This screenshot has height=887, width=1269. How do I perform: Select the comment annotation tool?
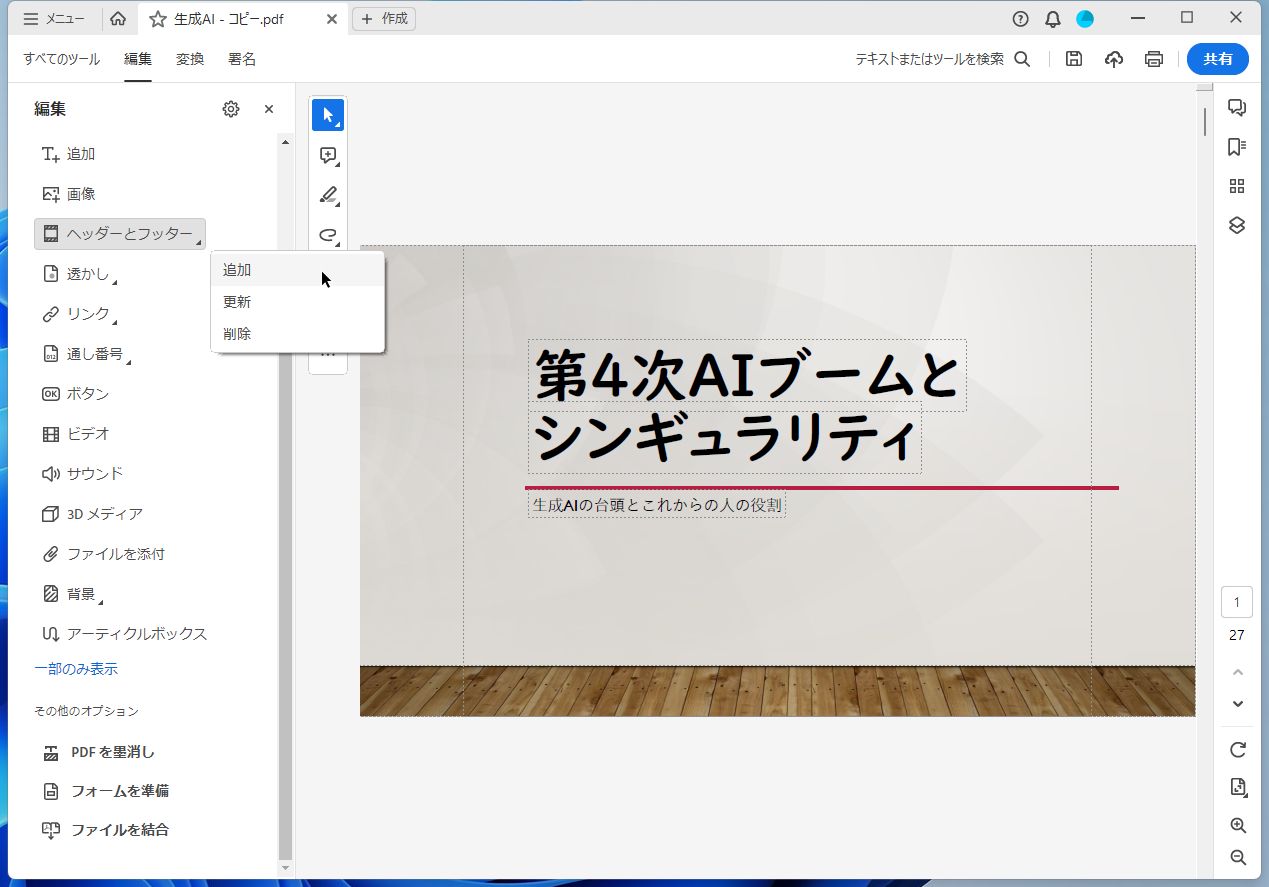pos(328,154)
